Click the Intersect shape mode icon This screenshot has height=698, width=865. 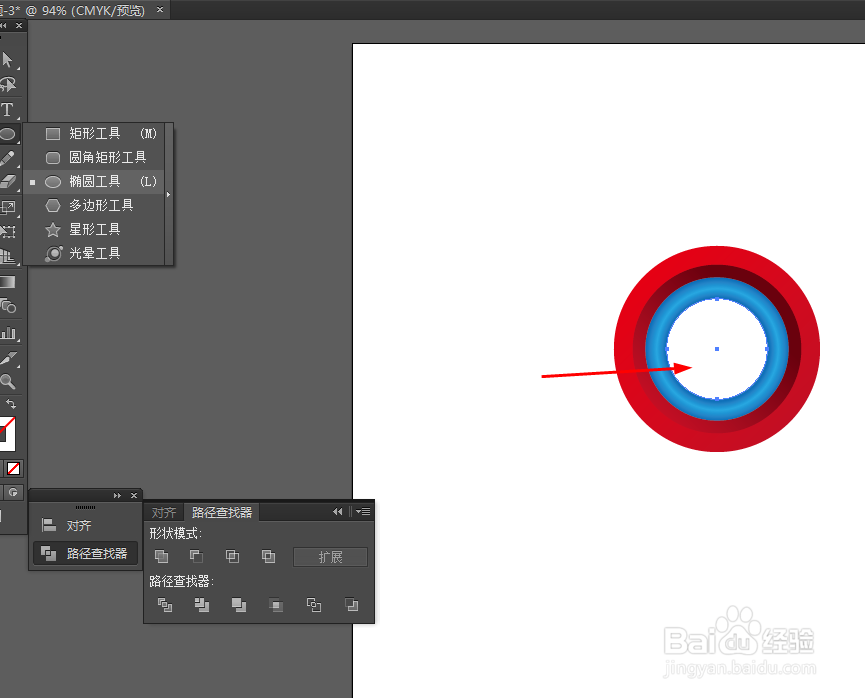232,556
